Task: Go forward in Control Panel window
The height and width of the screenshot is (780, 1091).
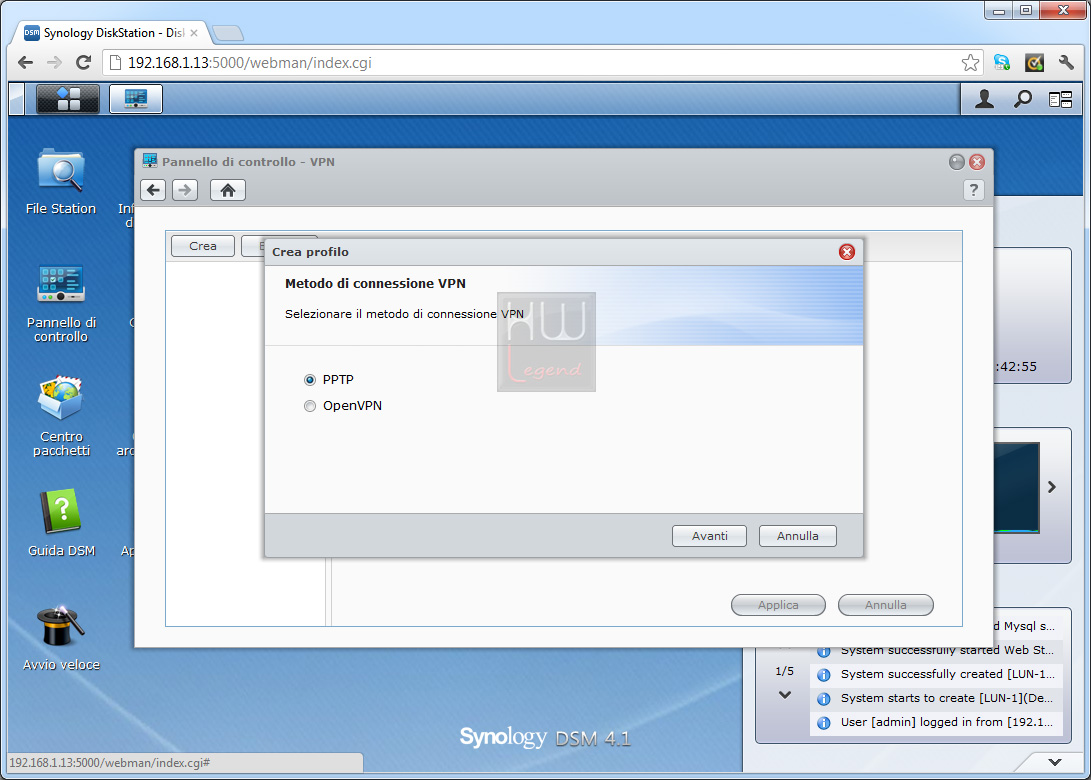Action: [184, 190]
